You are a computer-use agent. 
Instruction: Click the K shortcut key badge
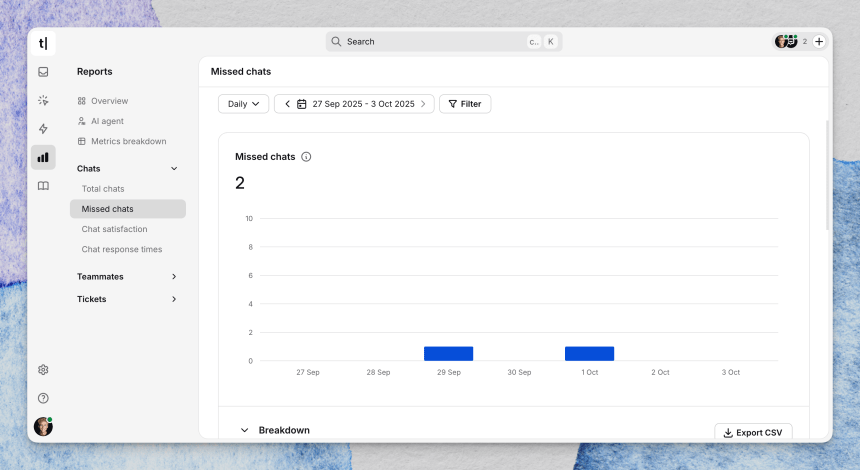(x=551, y=42)
